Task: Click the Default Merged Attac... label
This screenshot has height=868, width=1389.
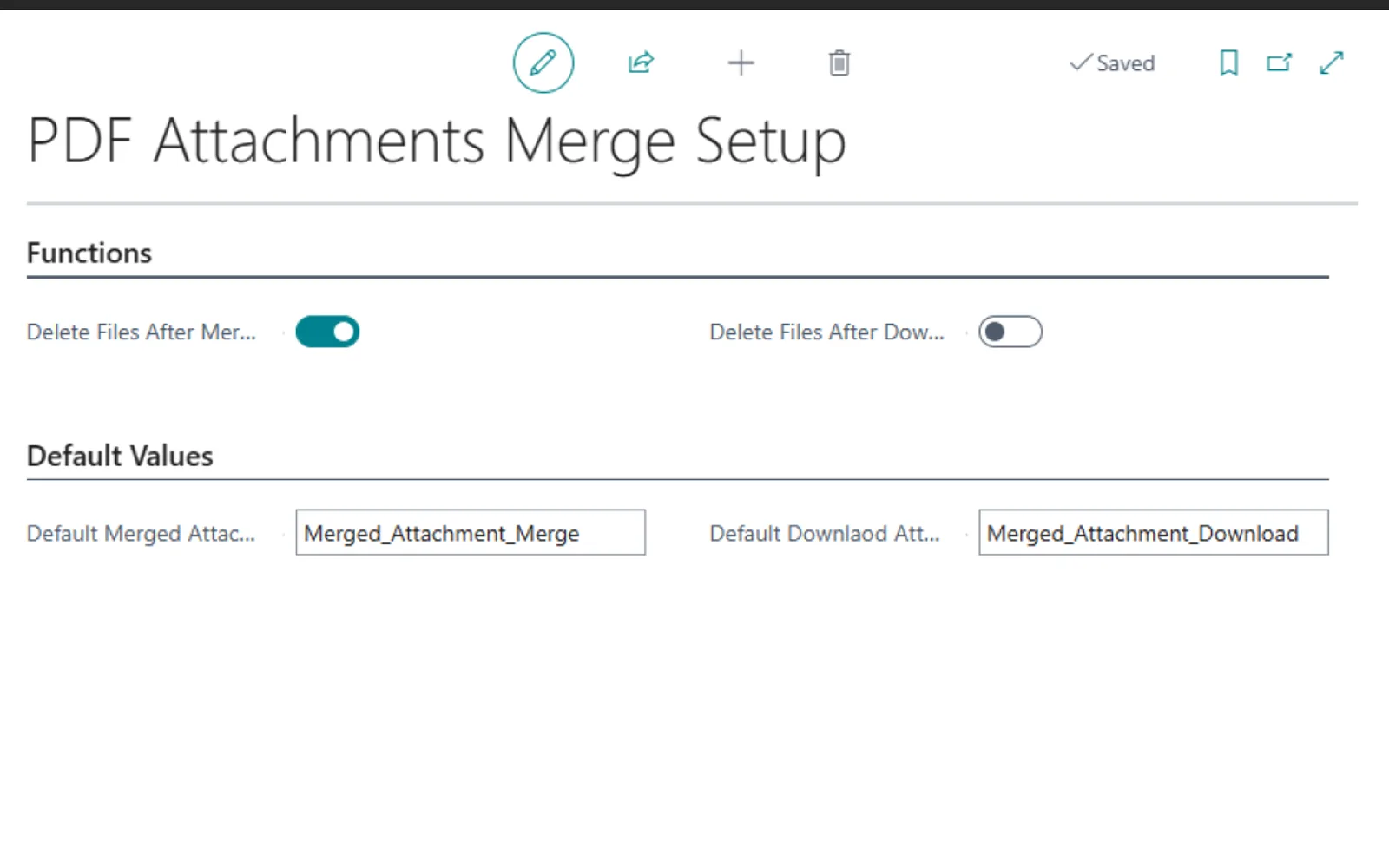Action: coord(141,533)
